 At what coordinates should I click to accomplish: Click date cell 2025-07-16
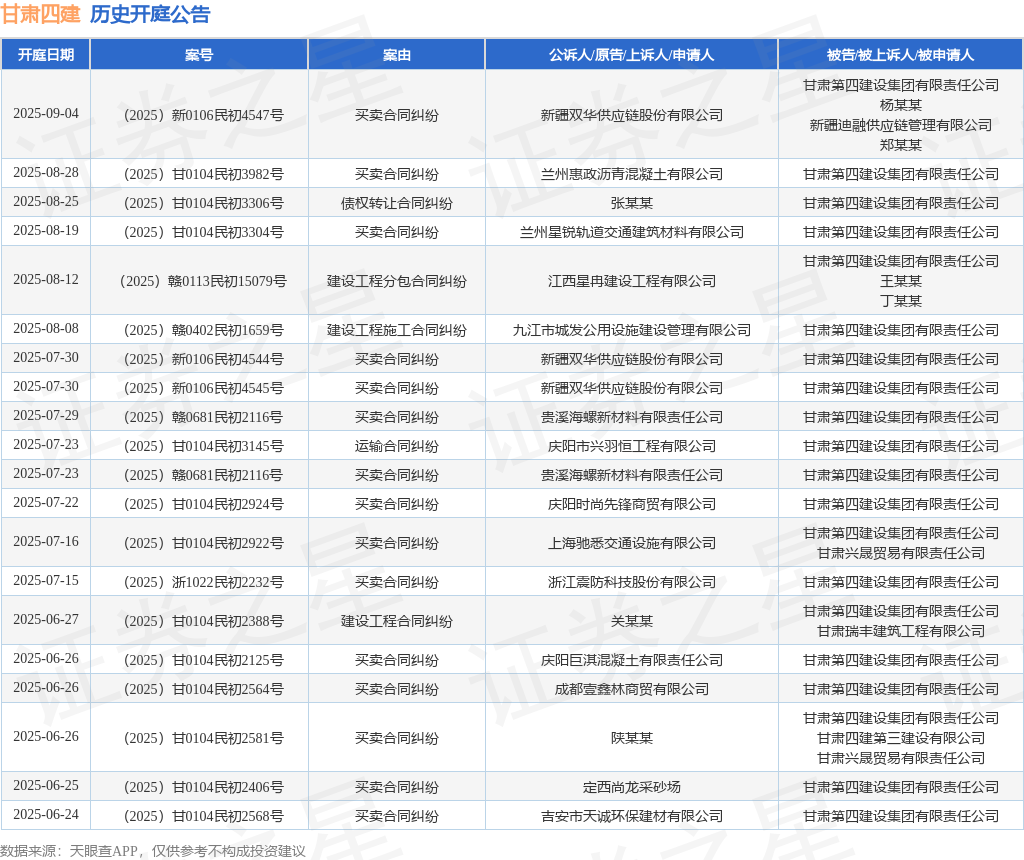point(46,542)
